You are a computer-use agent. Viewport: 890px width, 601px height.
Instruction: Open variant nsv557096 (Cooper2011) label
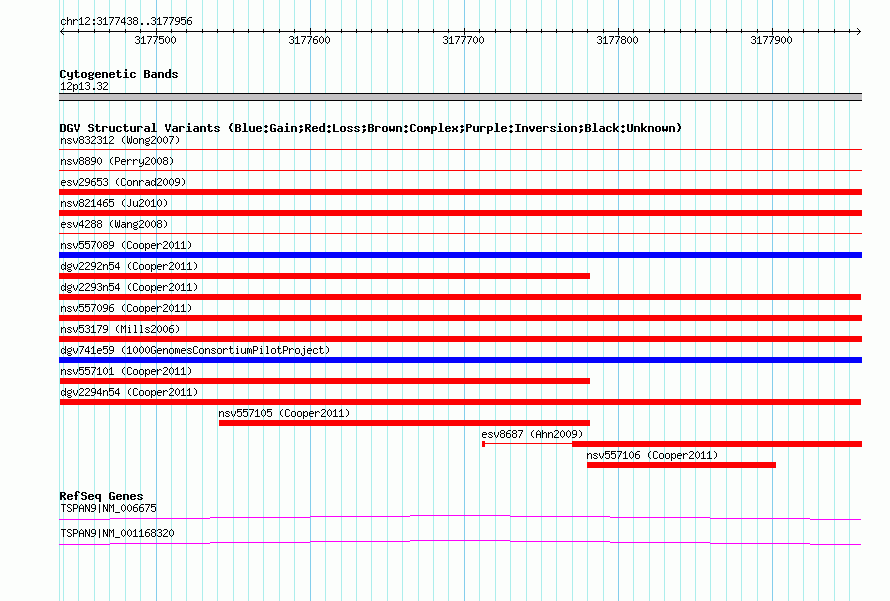pyautogui.click(x=126, y=308)
